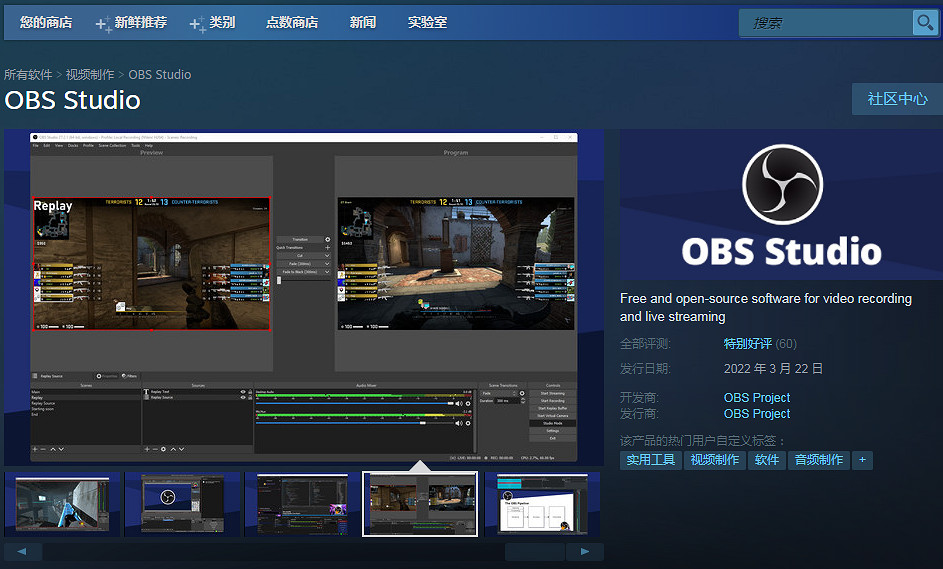Click the 搜索 search input field
Screen dimensions: 943x569
[x=825, y=23]
